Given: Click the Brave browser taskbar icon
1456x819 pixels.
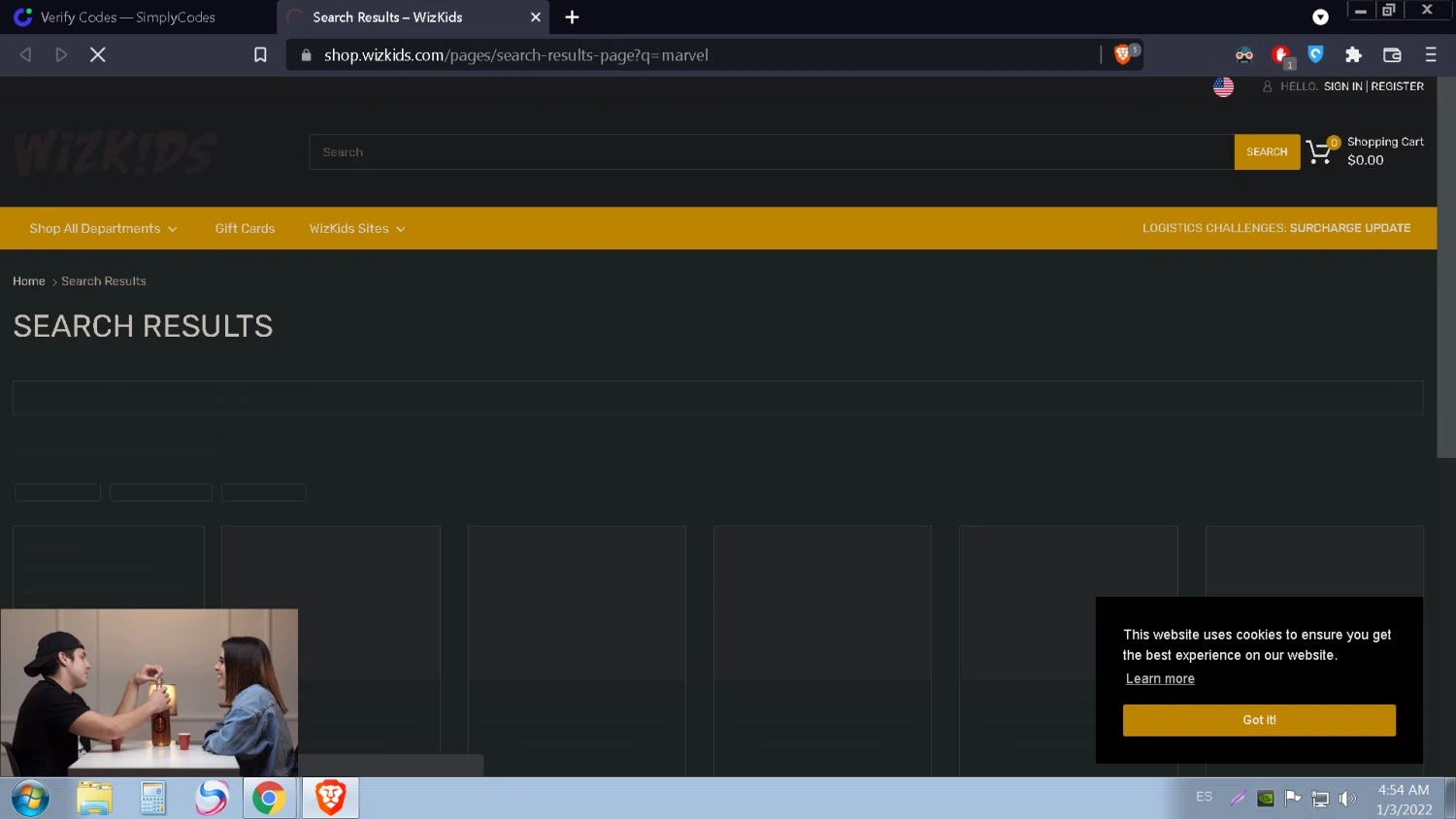Looking at the screenshot, I should 330,799.
